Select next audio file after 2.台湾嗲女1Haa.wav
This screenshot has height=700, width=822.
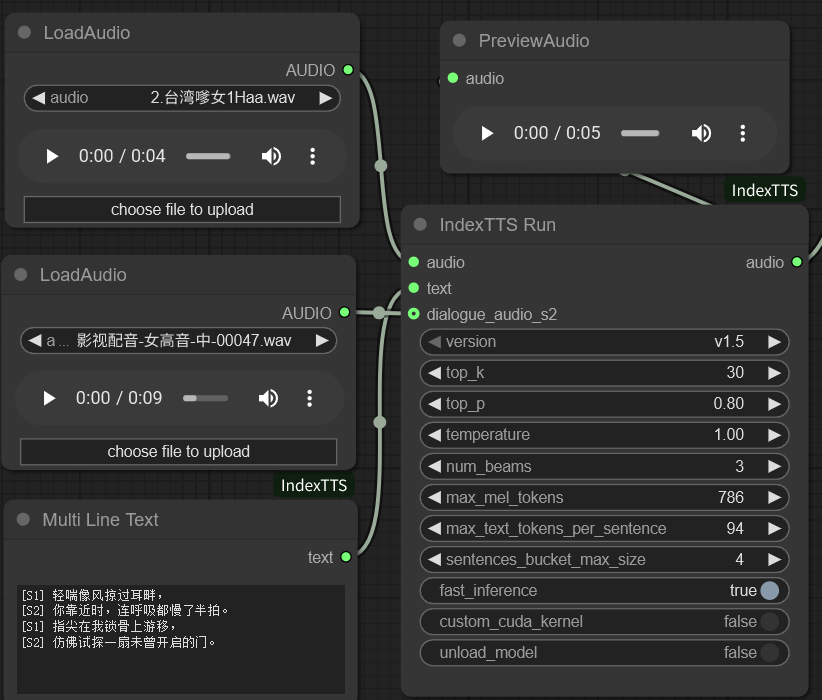click(x=326, y=98)
